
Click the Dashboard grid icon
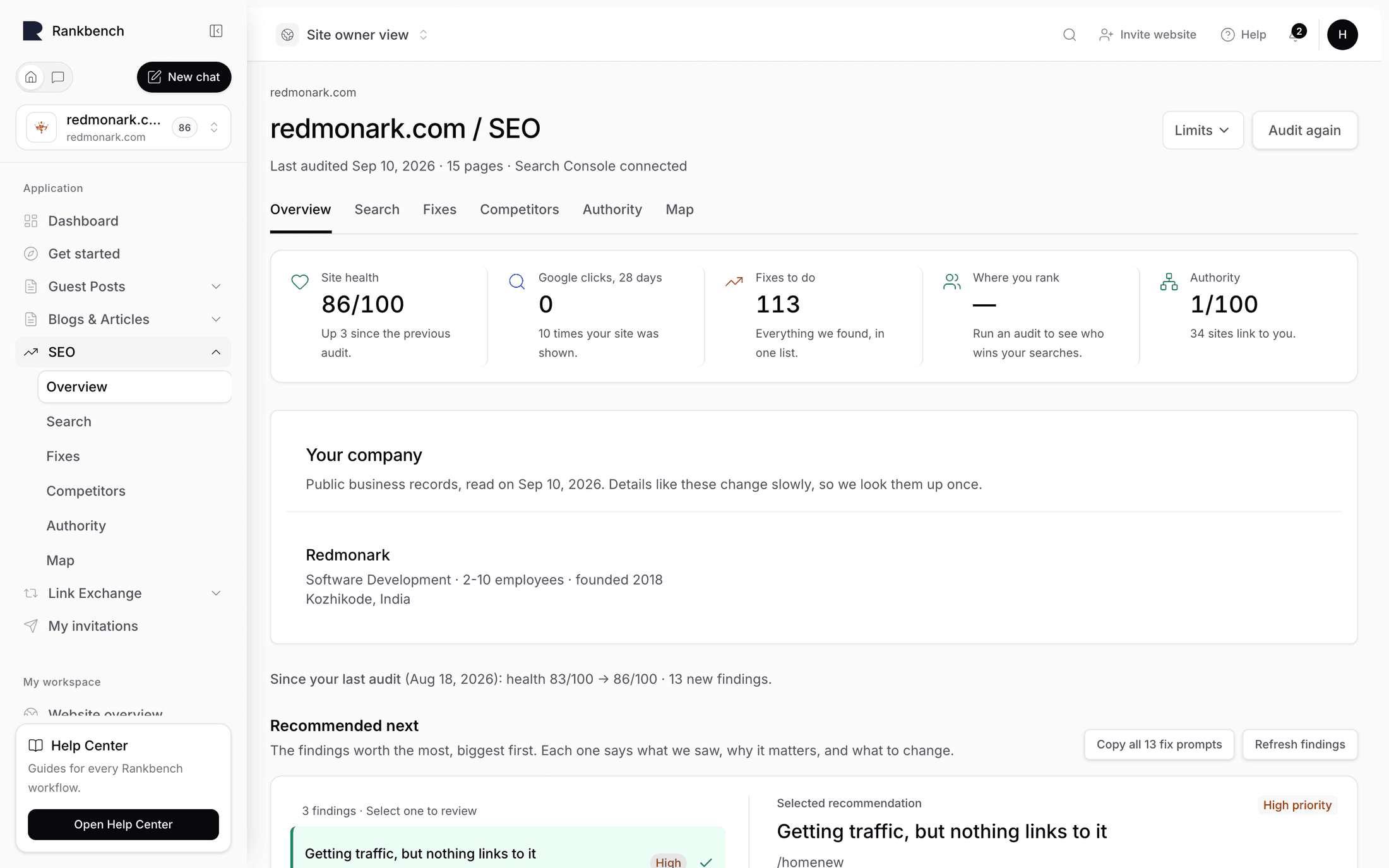pyautogui.click(x=31, y=221)
